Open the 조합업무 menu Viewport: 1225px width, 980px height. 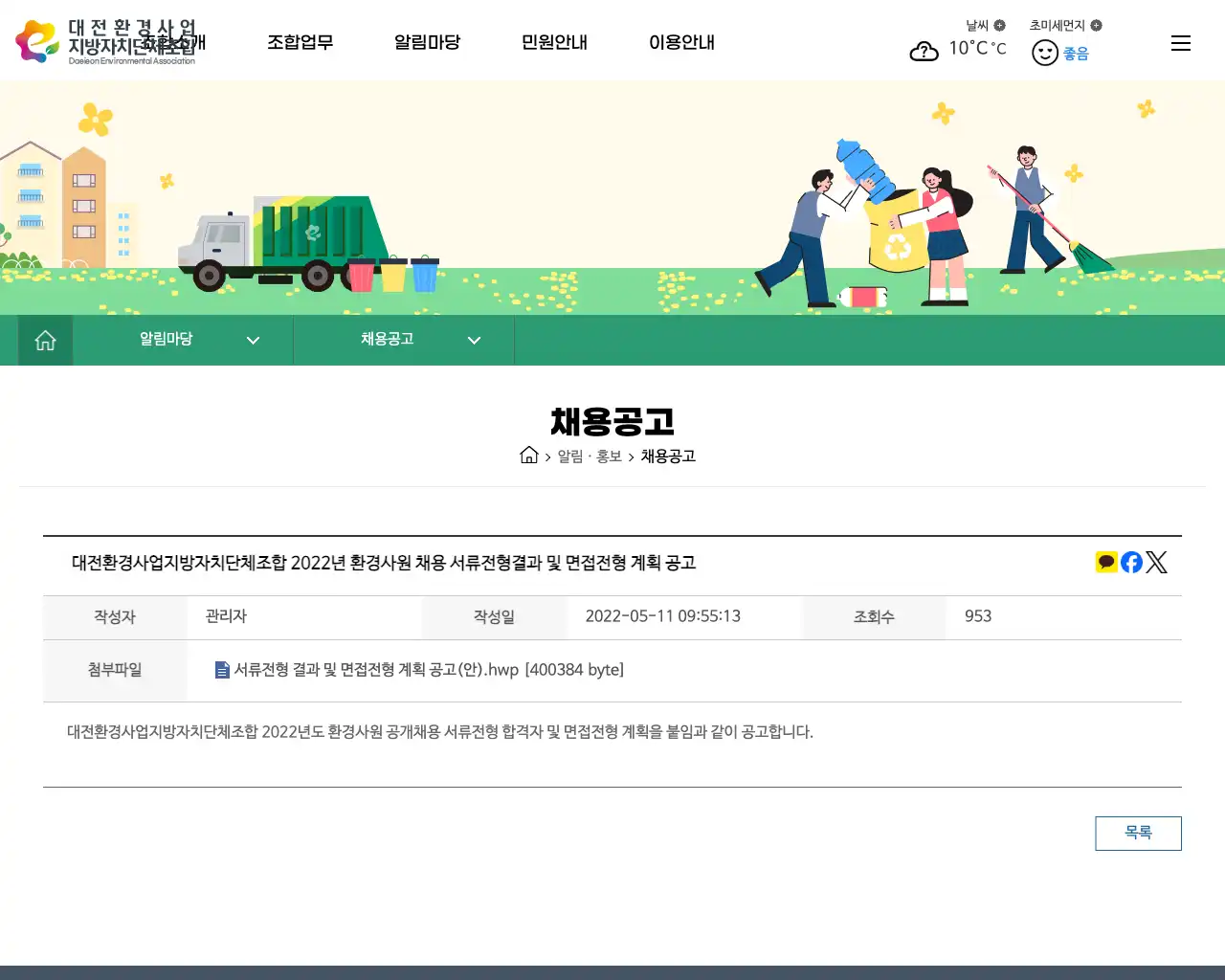tap(301, 43)
